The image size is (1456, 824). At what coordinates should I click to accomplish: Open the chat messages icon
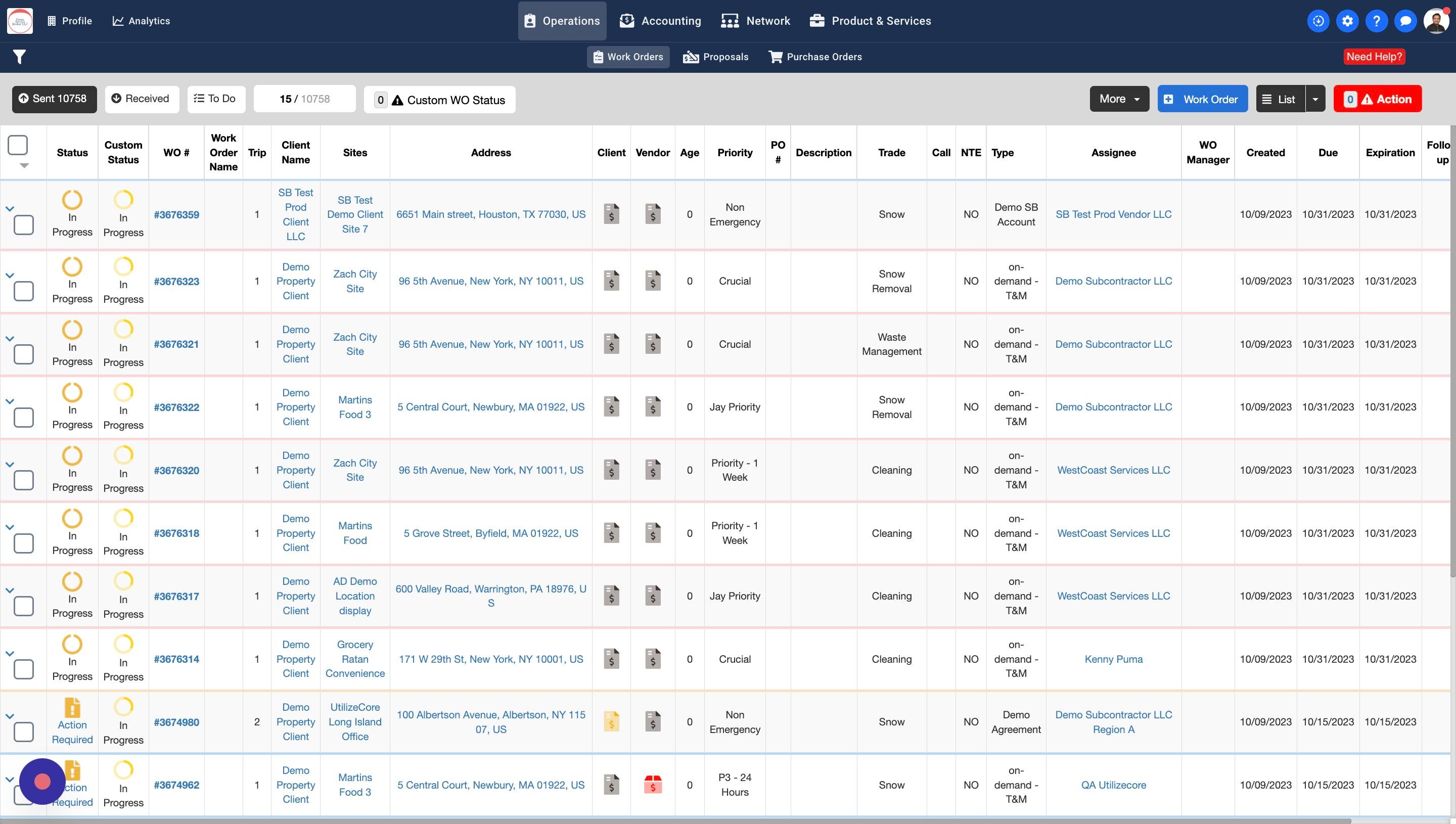[x=1405, y=21]
